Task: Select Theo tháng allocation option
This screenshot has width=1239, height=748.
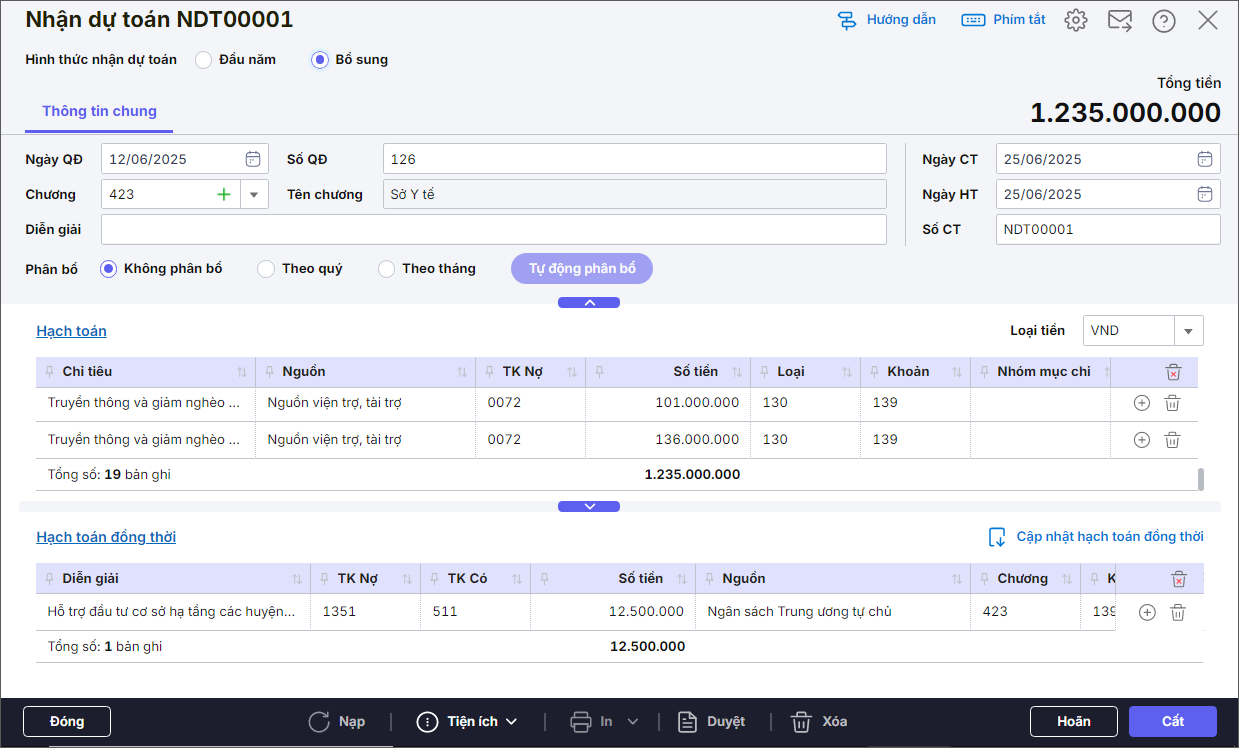Action: (x=386, y=269)
